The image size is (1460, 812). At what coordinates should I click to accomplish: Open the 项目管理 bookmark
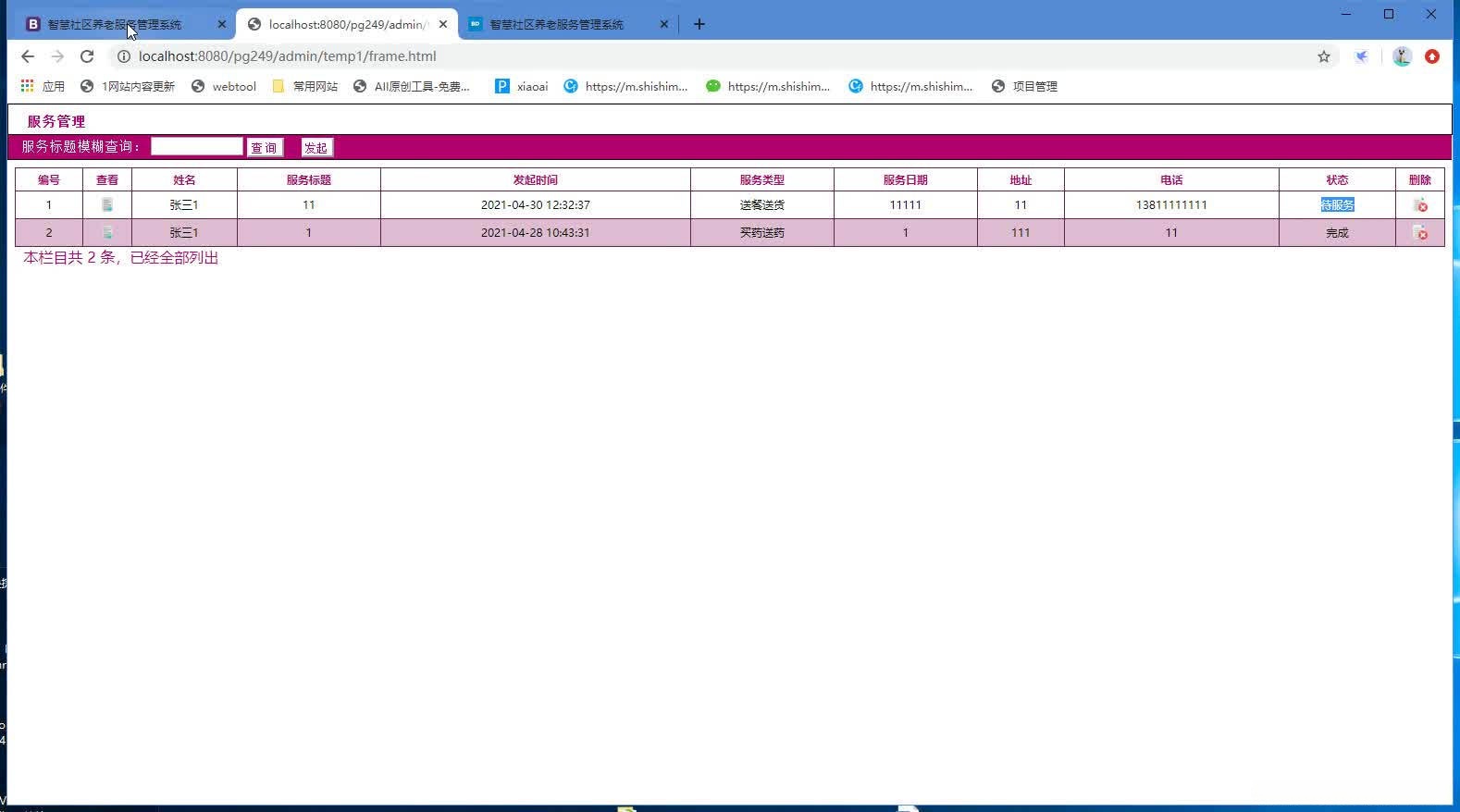point(1024,86)
